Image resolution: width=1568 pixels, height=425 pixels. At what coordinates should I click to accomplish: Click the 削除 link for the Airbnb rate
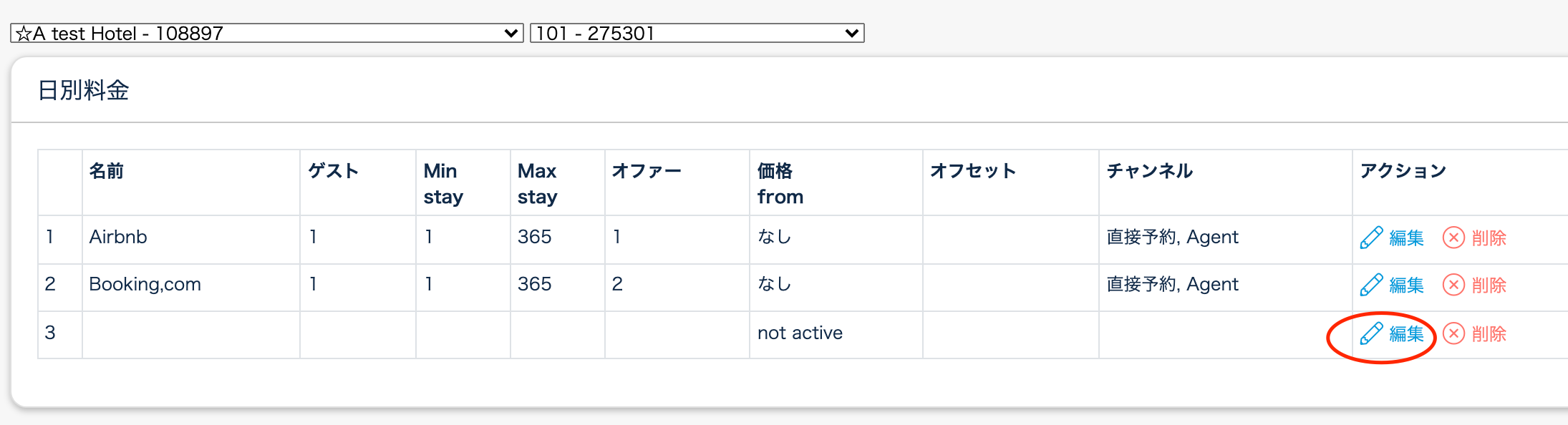pyautogui.click(x=1489, y=238)
